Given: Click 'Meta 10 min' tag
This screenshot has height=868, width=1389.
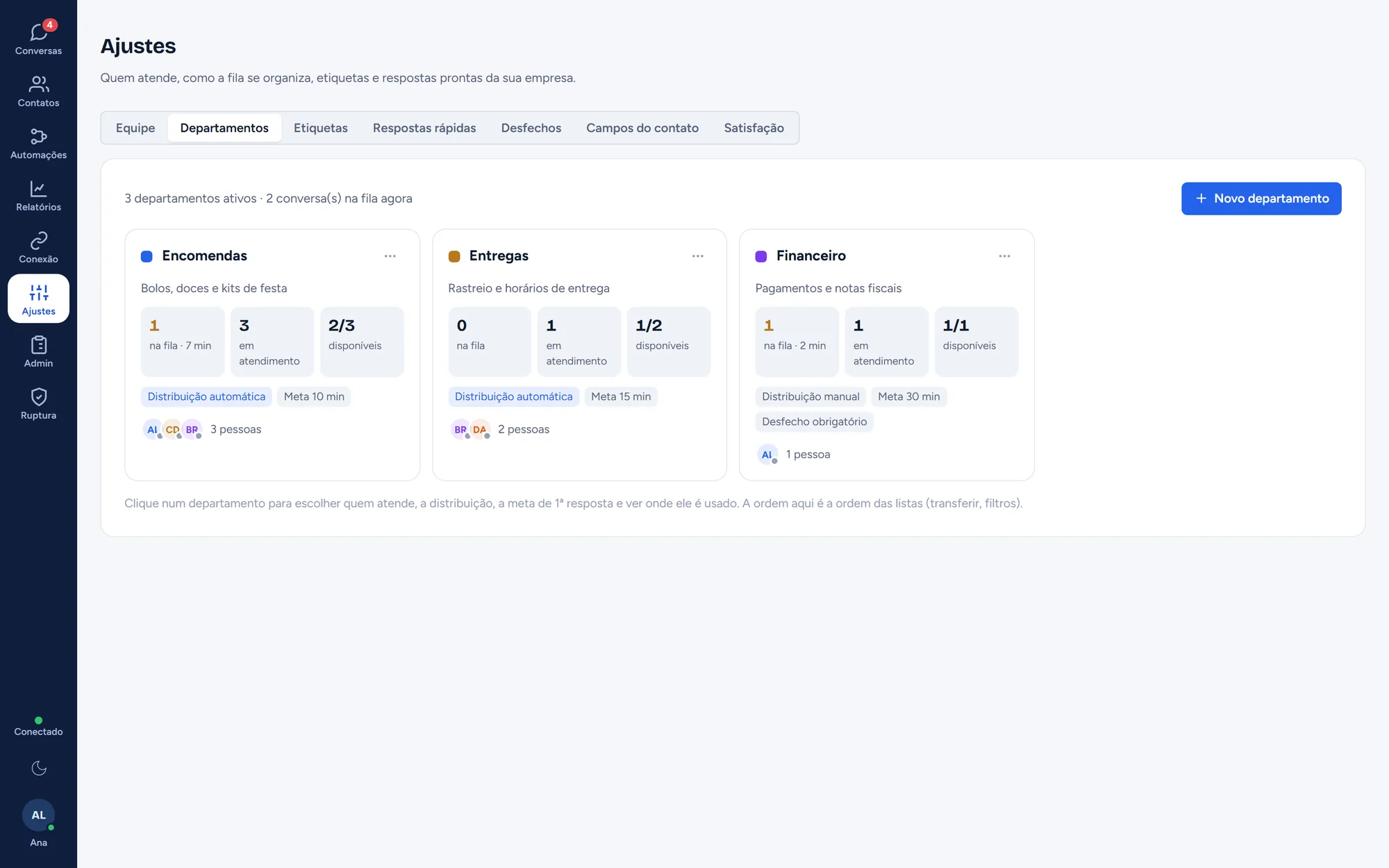Looking at the screenshot, I should tap(314, 397).
